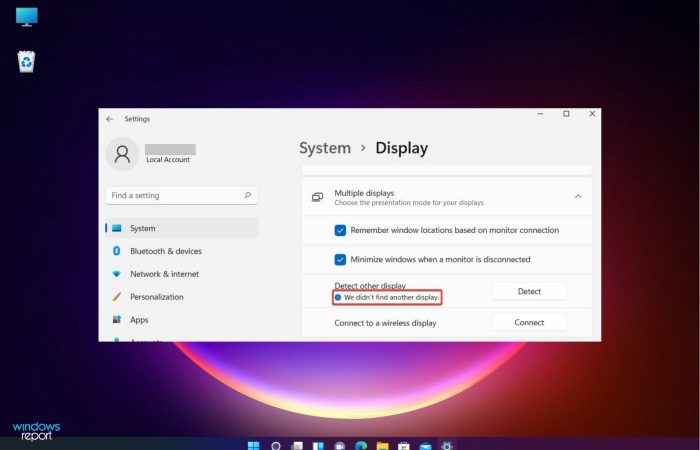Click the Personalization paintbrush icon
This screenshot has height=450, width=700.
pos(117,297)
